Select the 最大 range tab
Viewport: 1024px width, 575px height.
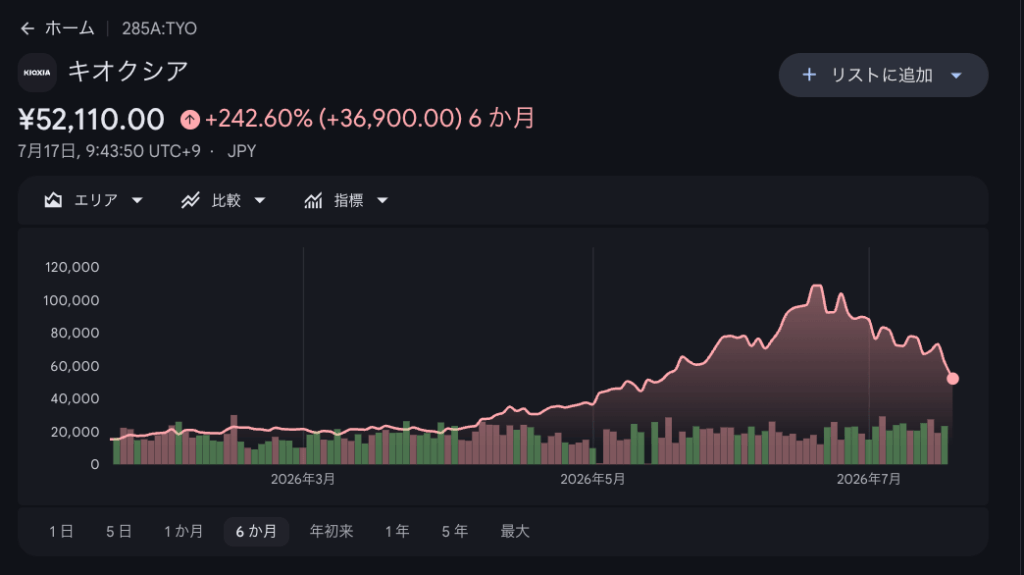[x=515, y=532]
